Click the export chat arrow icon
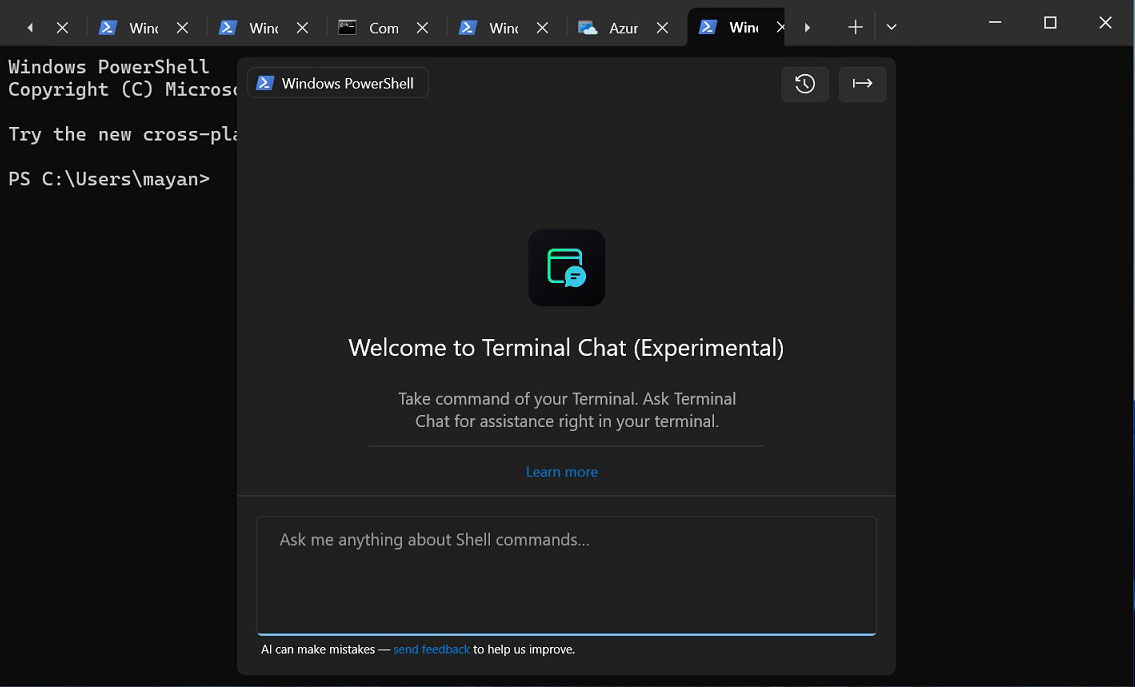1135x687 pixels. click(862, 84)
